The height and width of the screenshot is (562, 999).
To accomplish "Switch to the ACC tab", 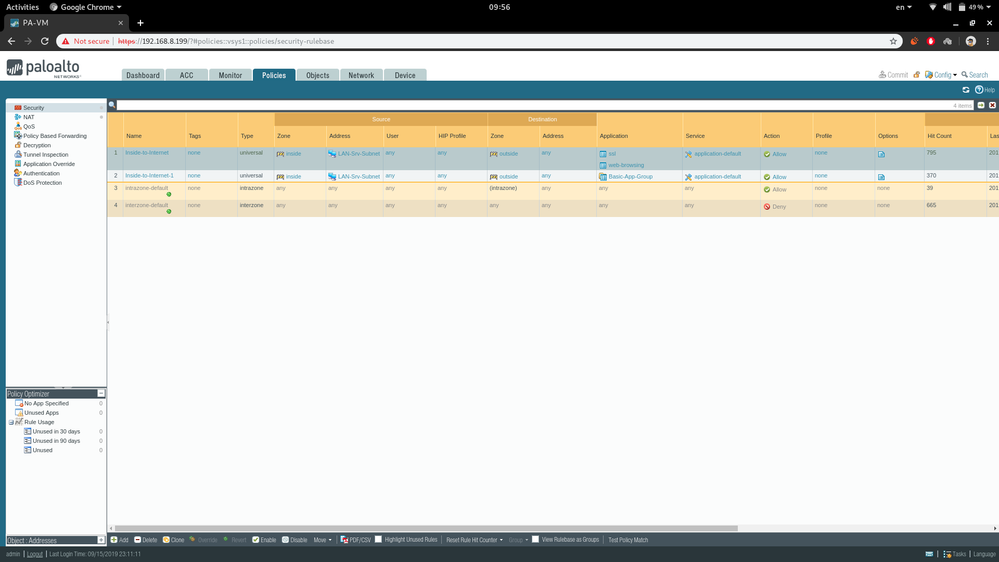I will point(186,75).
